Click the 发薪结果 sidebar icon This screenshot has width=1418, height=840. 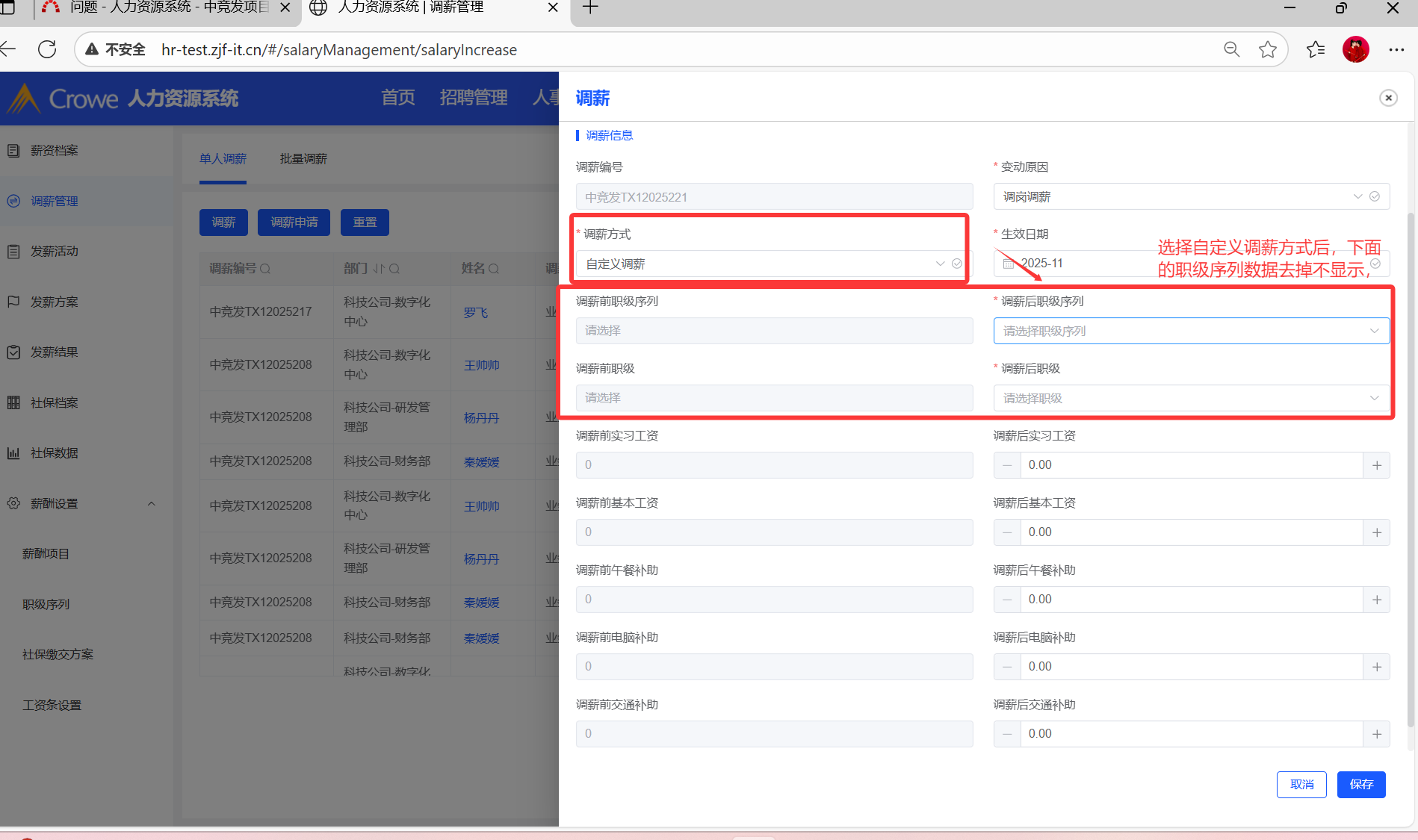[x=13, y=352]
